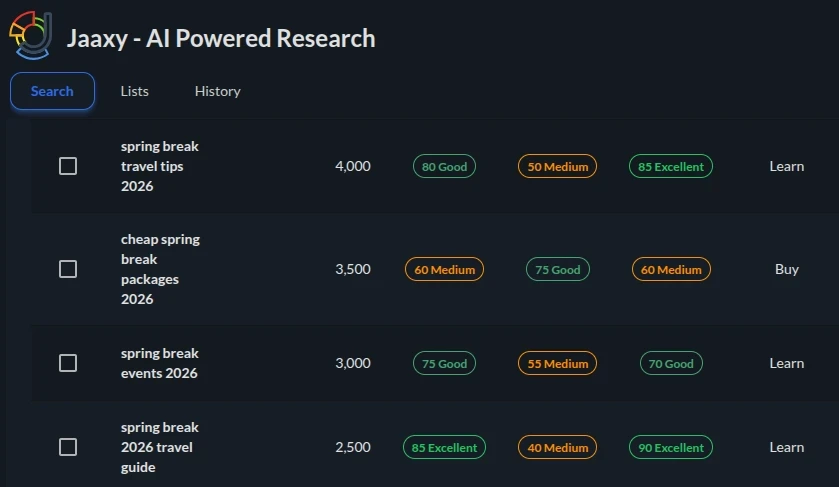Viewport: 839px width, 487px height.
Task: Click the '80 Good' score badge
Action: [444, 167]
